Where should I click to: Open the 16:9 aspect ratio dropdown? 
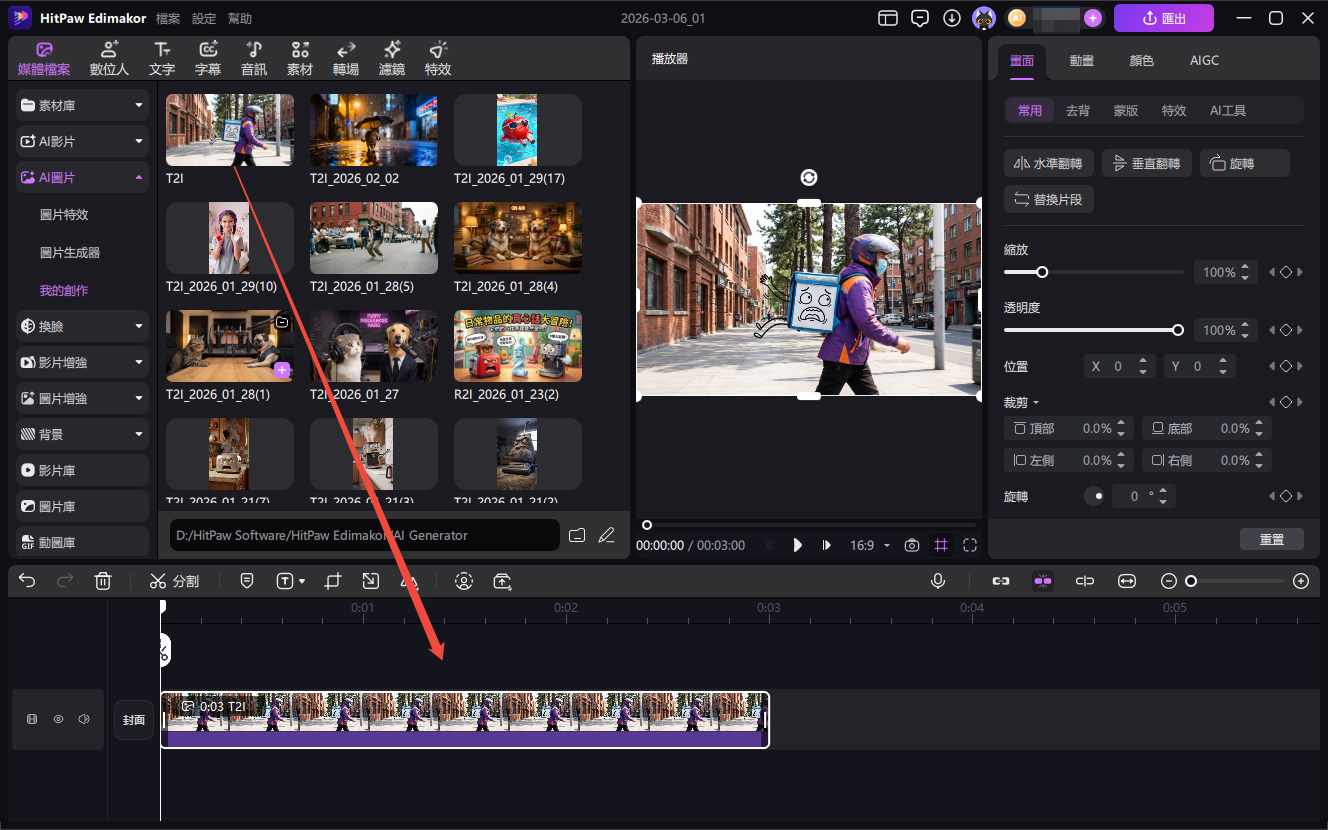(x=869, y=545)
